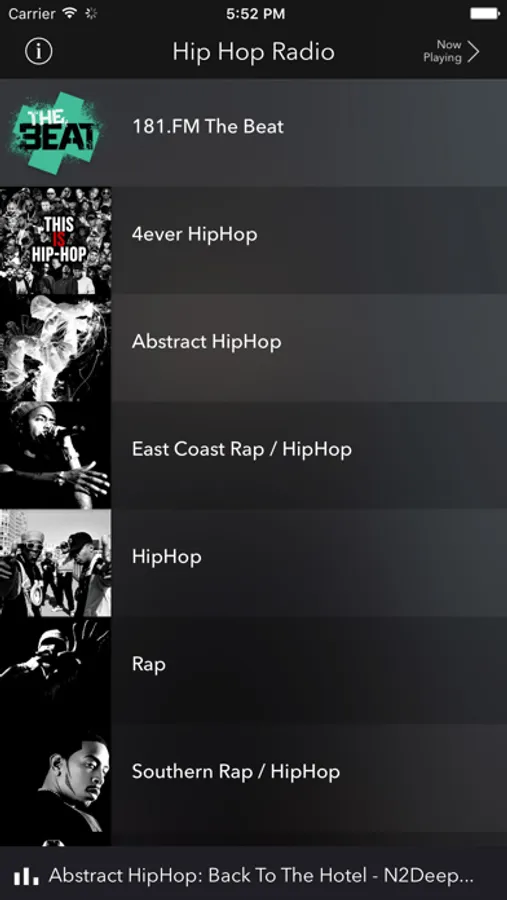Choose the Rap station
Screen dimensions: 507x900
(253, 670)
